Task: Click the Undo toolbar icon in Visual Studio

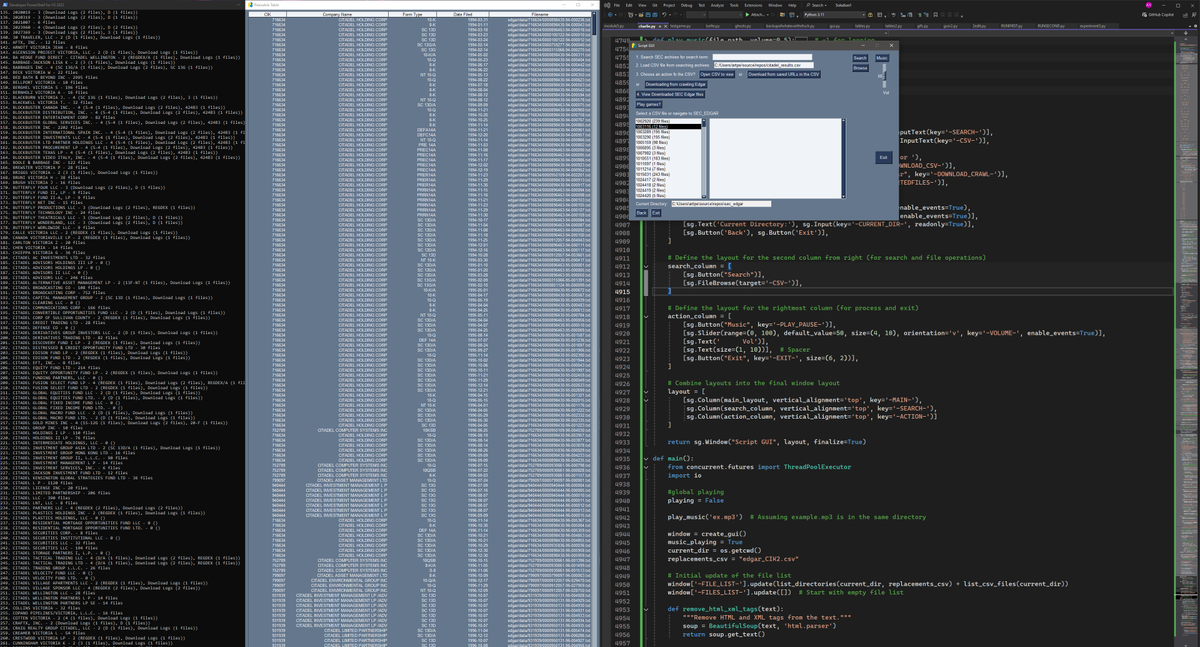Action: click(x=664, y=15)
